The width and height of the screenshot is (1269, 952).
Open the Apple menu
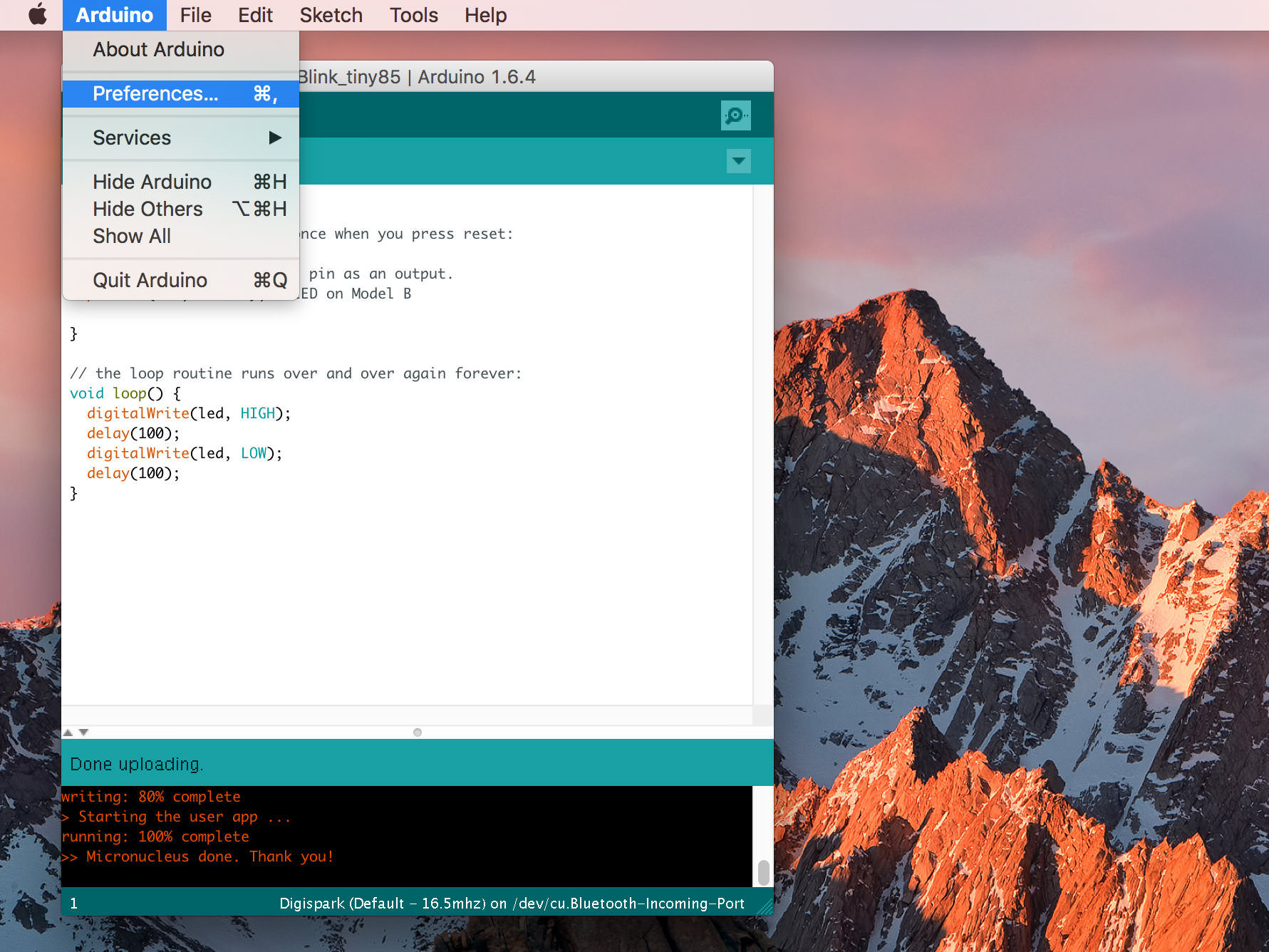pyautogui.click(x=38, y=14)
